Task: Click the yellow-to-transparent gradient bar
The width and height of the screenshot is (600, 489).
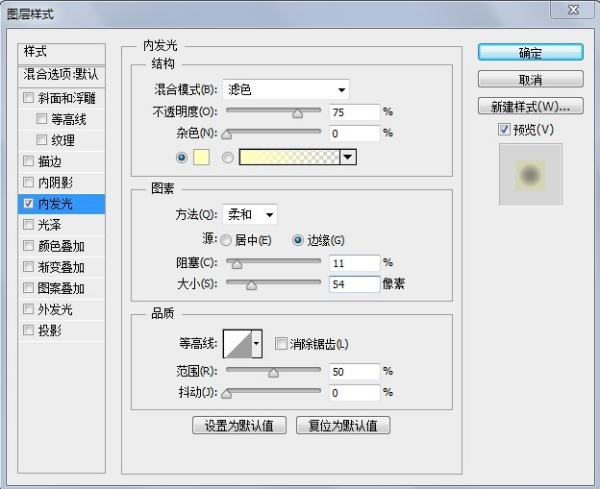Action: click(x=289, y=157)
